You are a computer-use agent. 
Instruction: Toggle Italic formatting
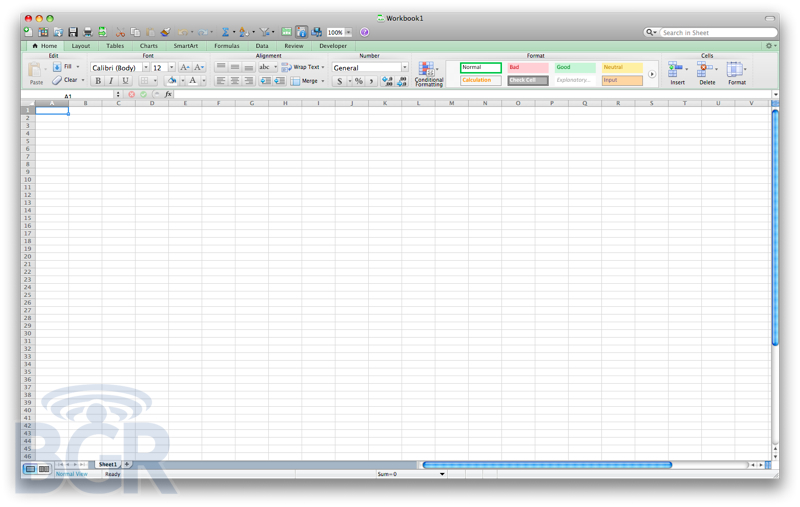[x=111, y=81]
